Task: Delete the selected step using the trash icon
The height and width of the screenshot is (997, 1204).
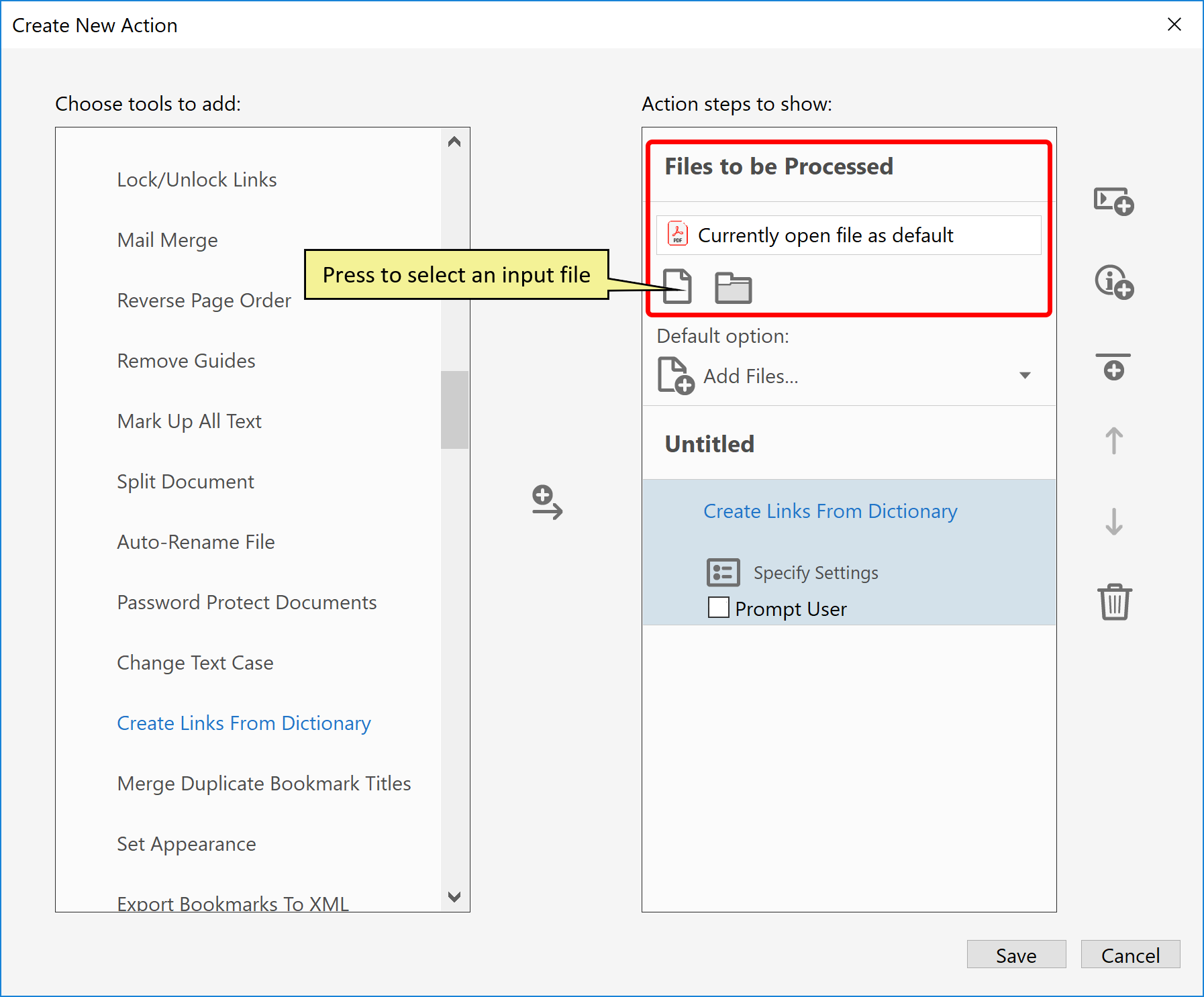Action: (1115, 602)
